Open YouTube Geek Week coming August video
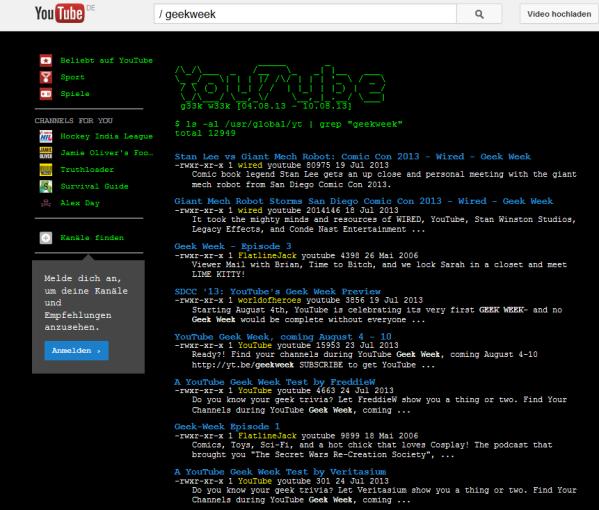The image size is (599, 510). tap(283, 337)
